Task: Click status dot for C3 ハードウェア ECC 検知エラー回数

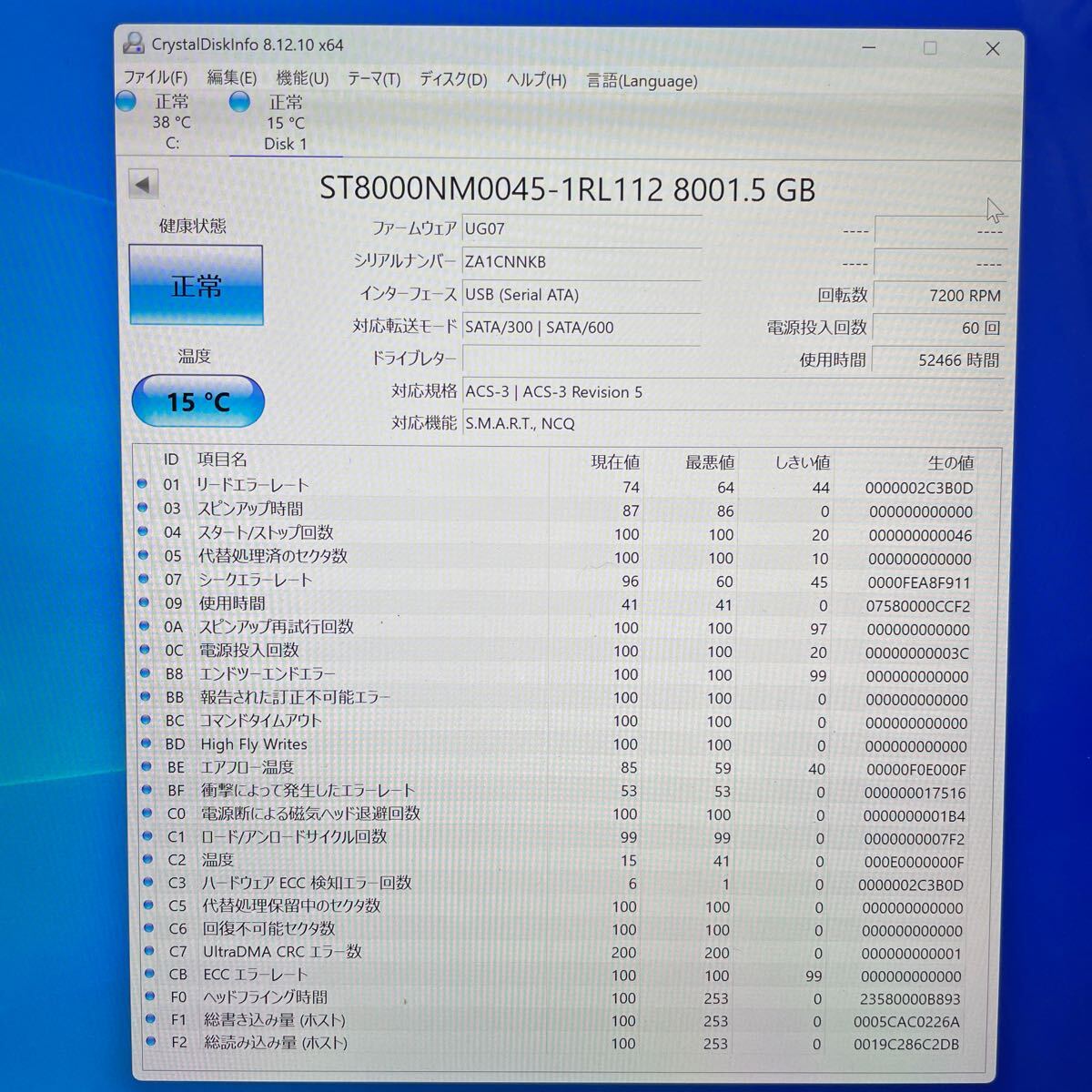Action: click(x=147, y=881)
